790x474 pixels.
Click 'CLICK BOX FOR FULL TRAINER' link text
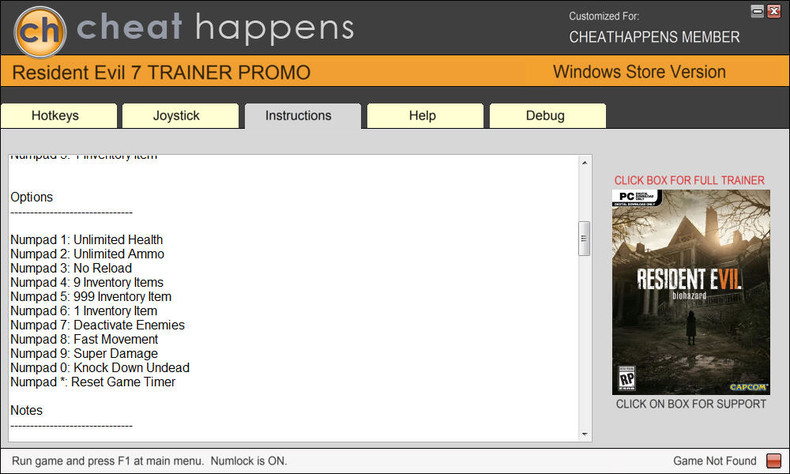pos(689,180)
